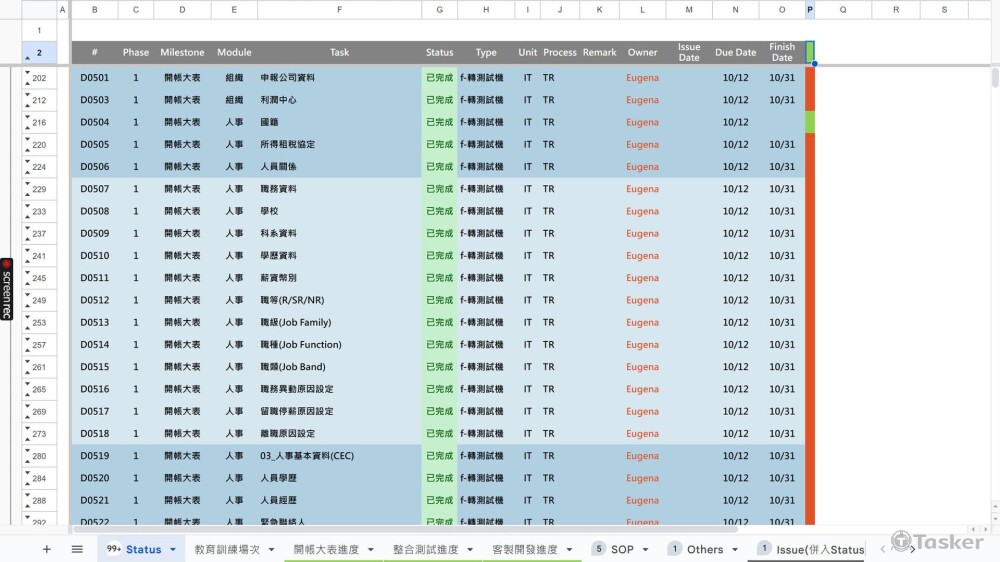The height and width of the screenshot is (562, 1000).
Task: Click the Task header cell
Action: pyautogui.click(x=339, y=52)
